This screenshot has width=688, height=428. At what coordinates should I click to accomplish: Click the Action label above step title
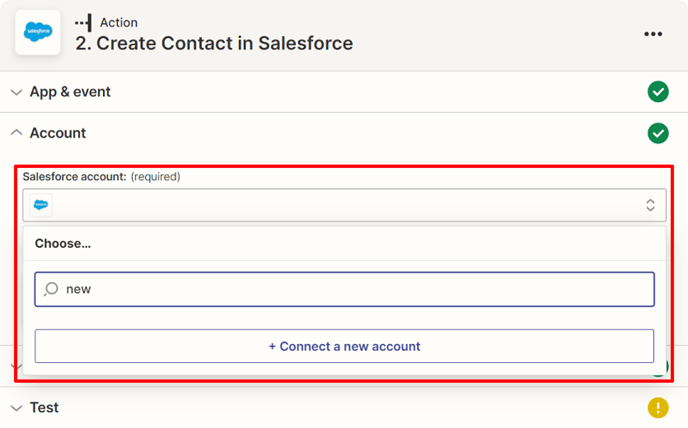pyautogui.click(x=119, y=22)
